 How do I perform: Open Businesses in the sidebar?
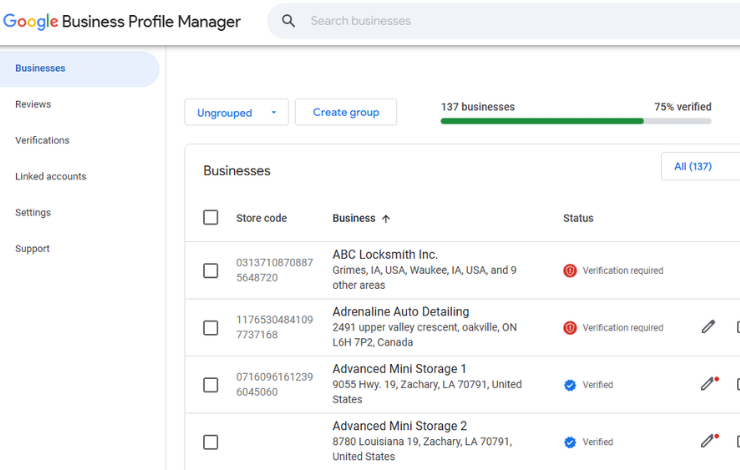coord(79,68)
